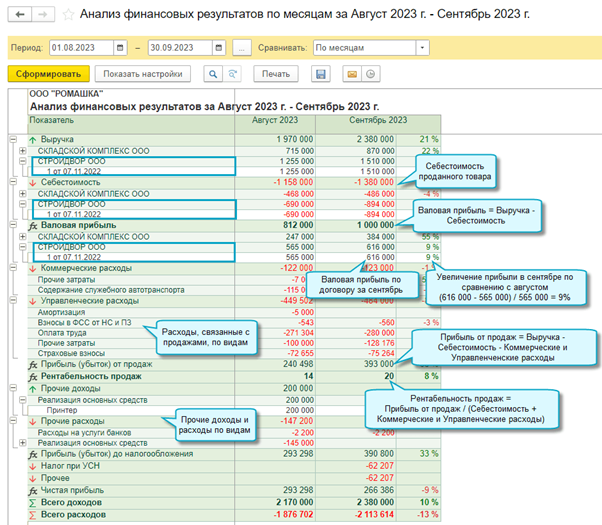Send report by email envelope icon

tap(352, 74)
